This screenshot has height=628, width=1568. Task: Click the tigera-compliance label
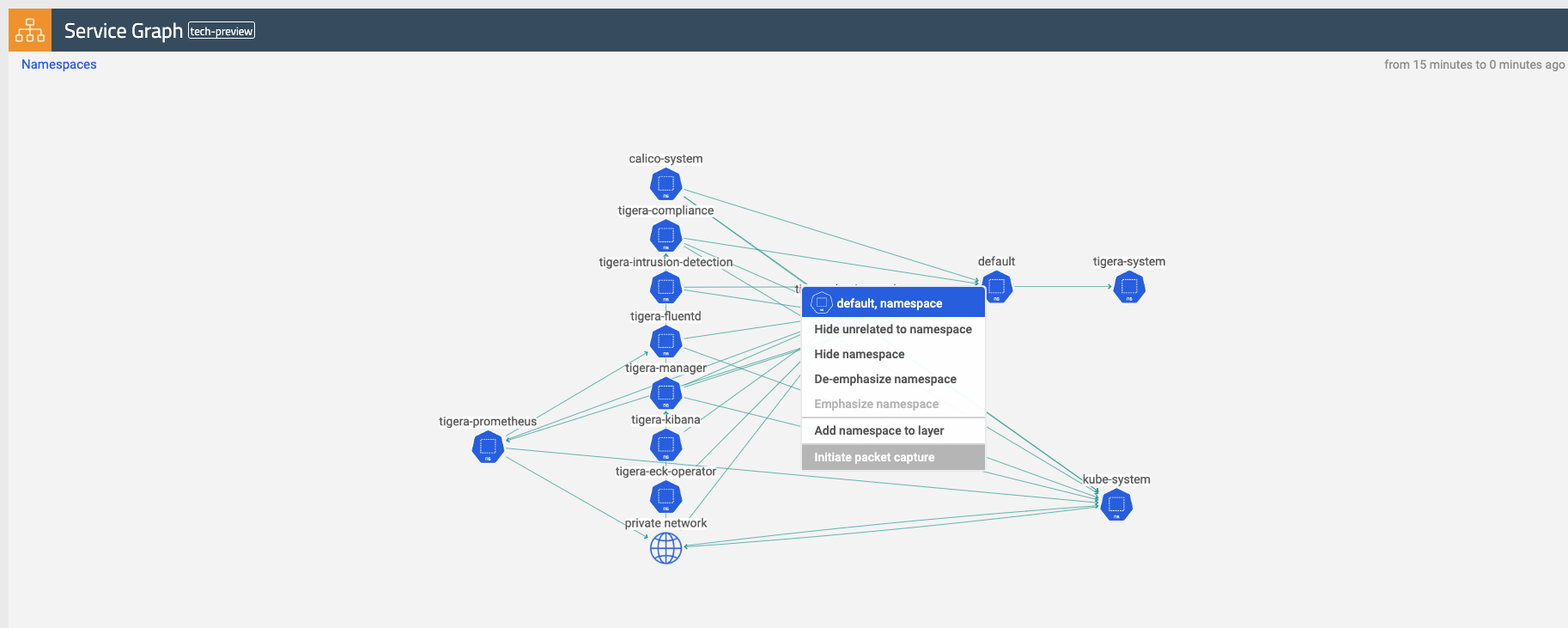point(665,210)
